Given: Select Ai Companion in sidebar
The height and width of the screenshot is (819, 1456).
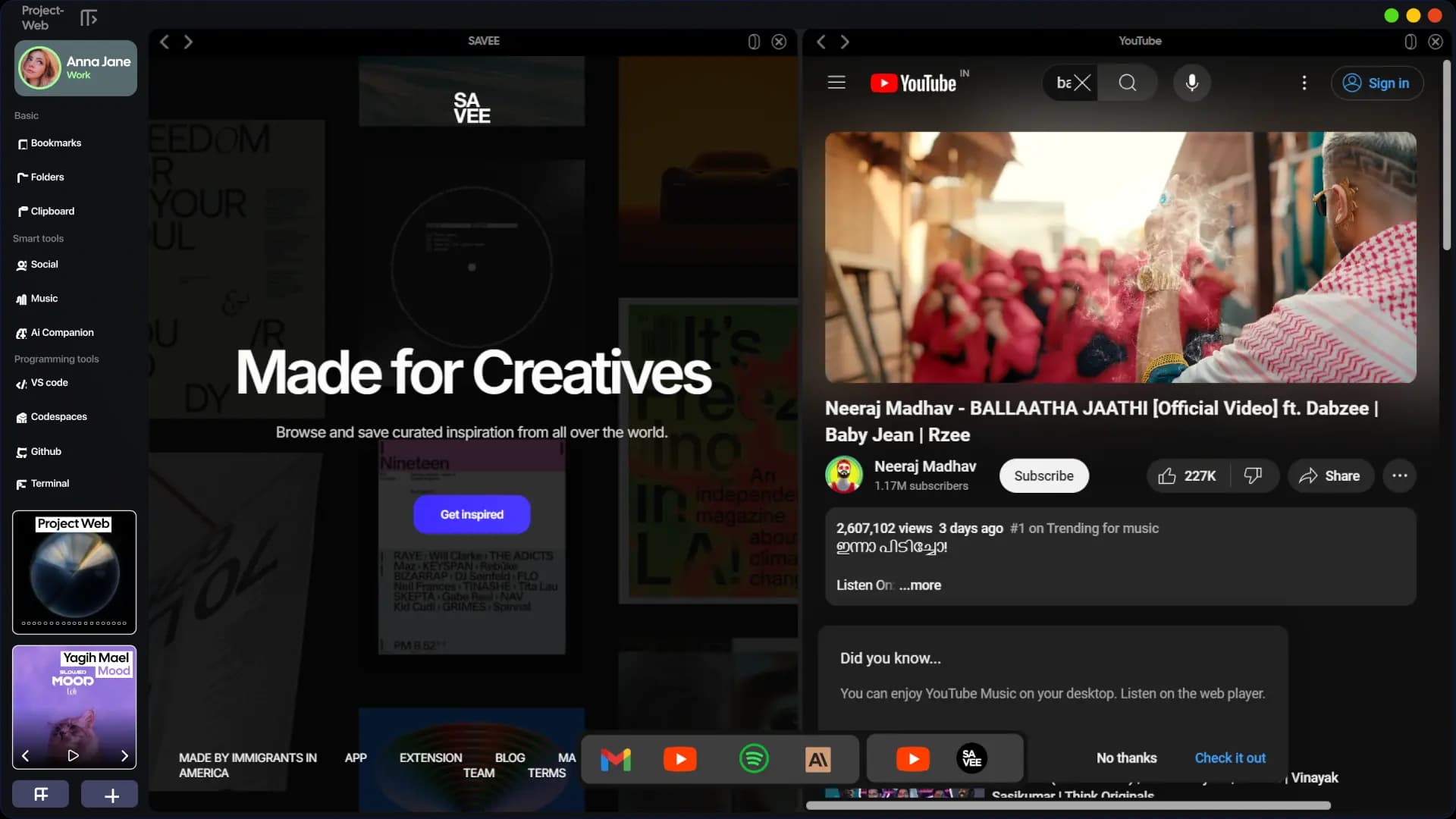Looking at the screenshot, I should pos(61,333).
